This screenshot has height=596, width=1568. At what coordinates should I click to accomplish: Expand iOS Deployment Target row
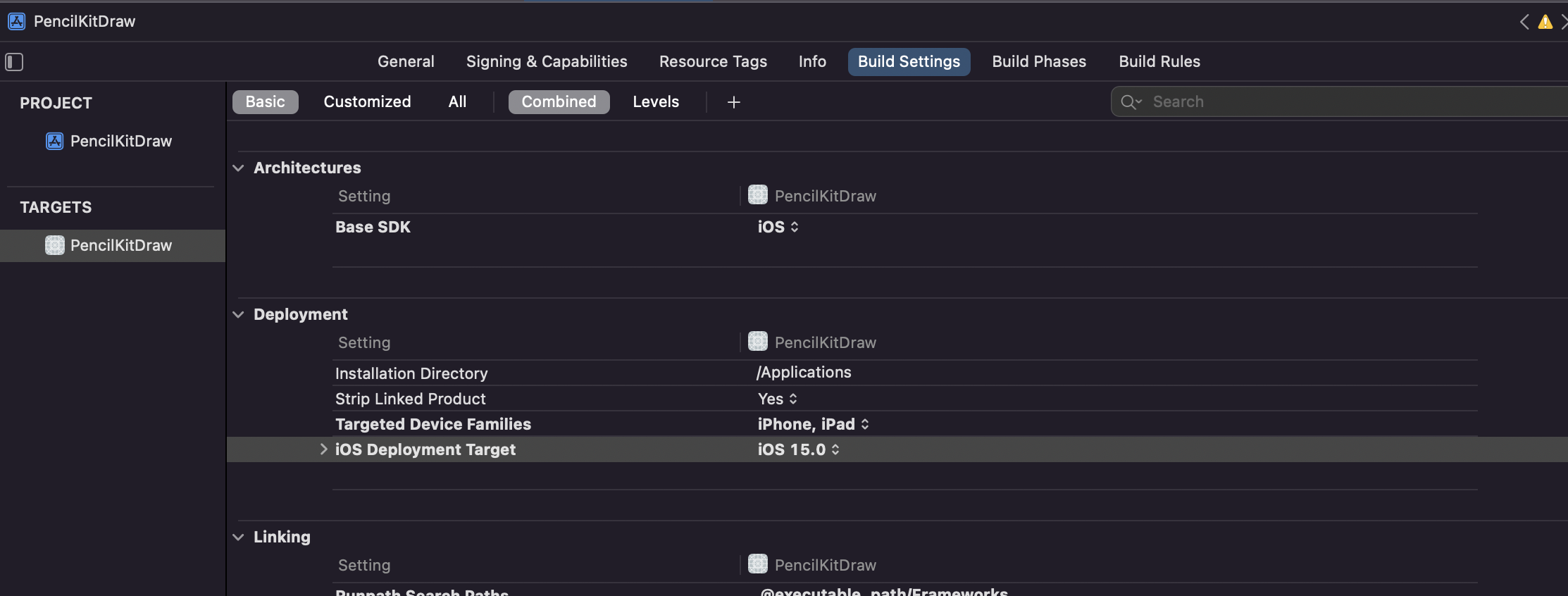(x=323, y=449)
